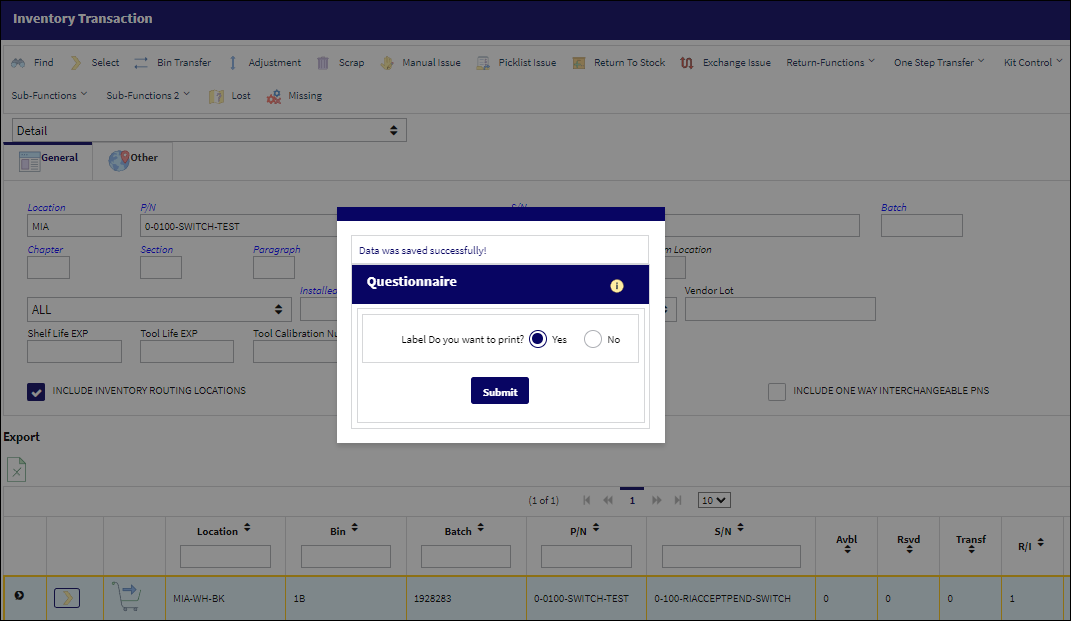1071x621 pixels.
Task: Open One Step Transfer dropdown menu
Action: [939, 62]
